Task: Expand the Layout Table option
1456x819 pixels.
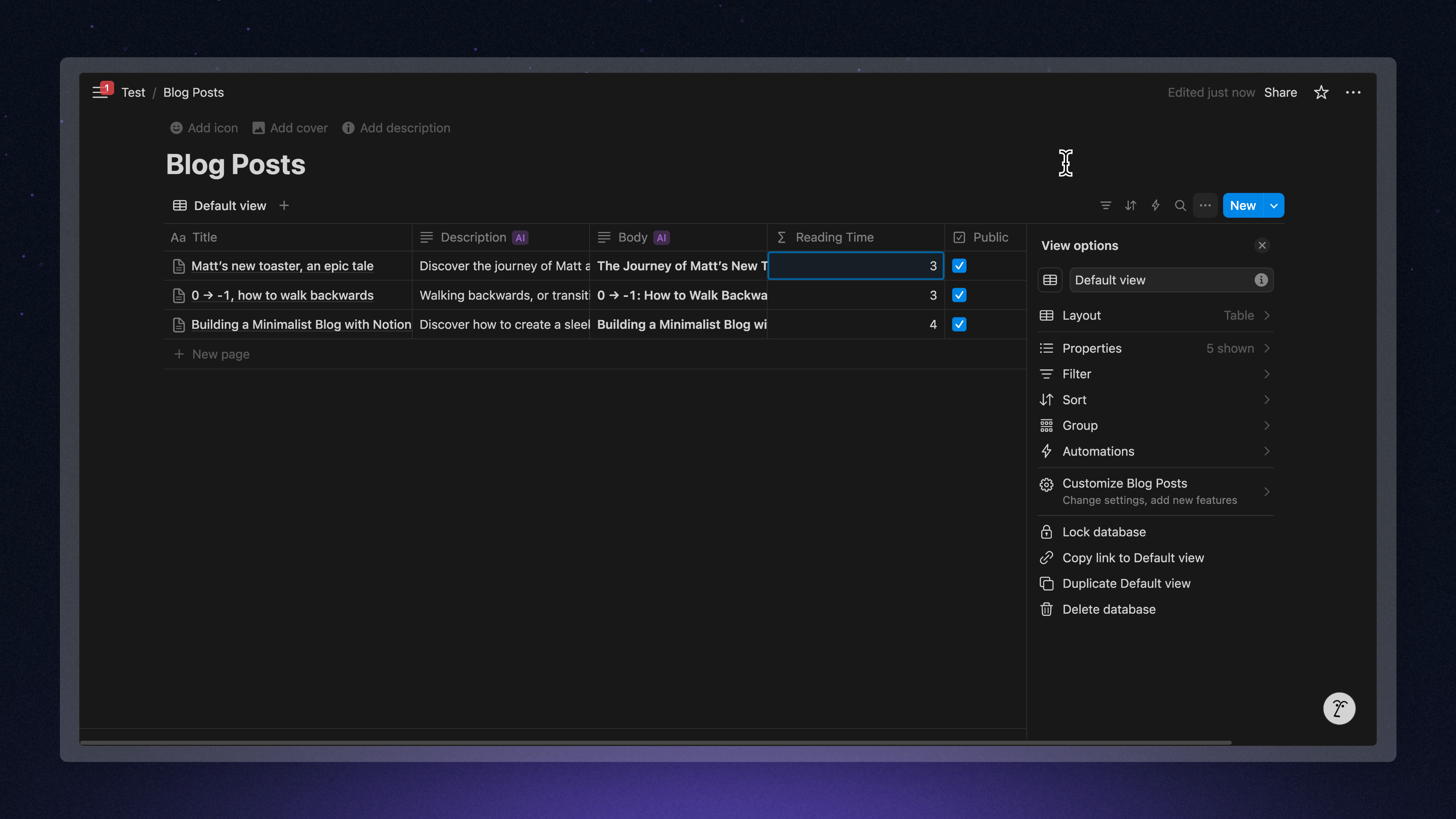Action: 1155,315
